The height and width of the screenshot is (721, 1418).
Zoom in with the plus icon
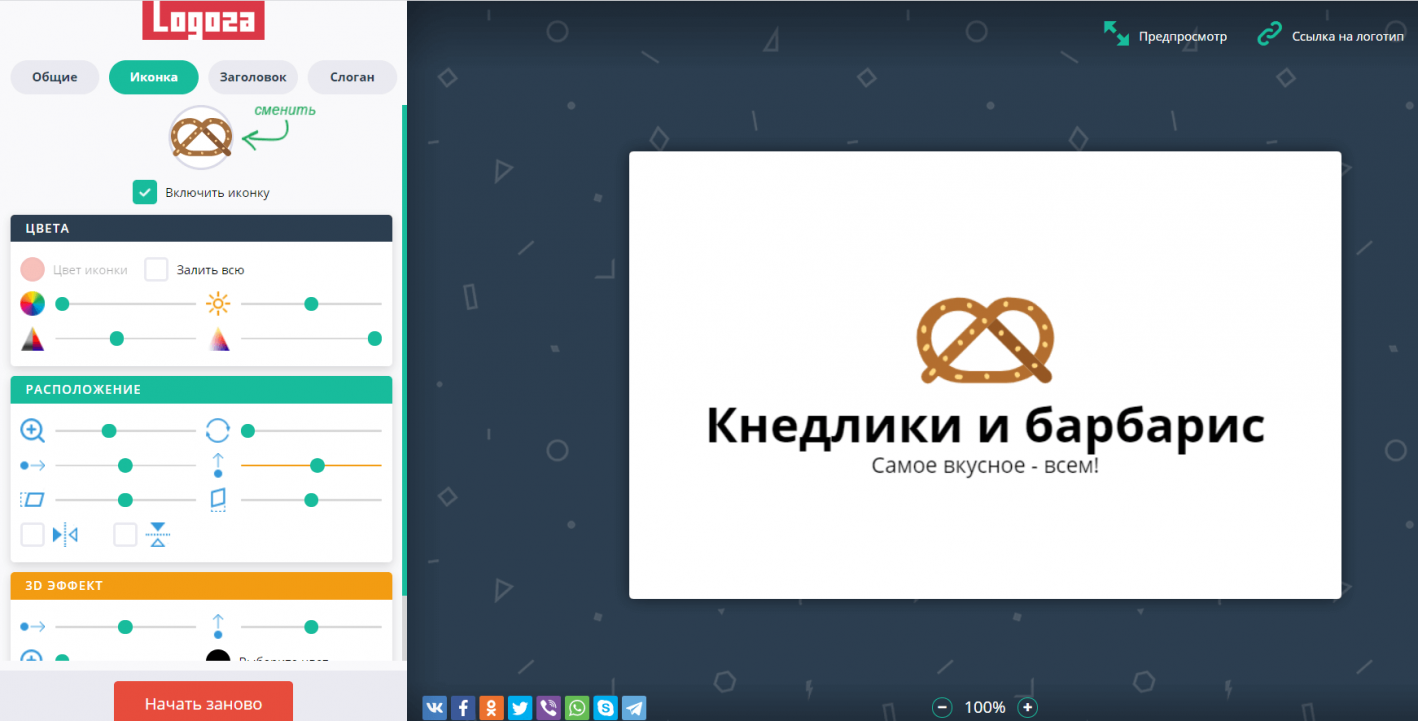1027,707
